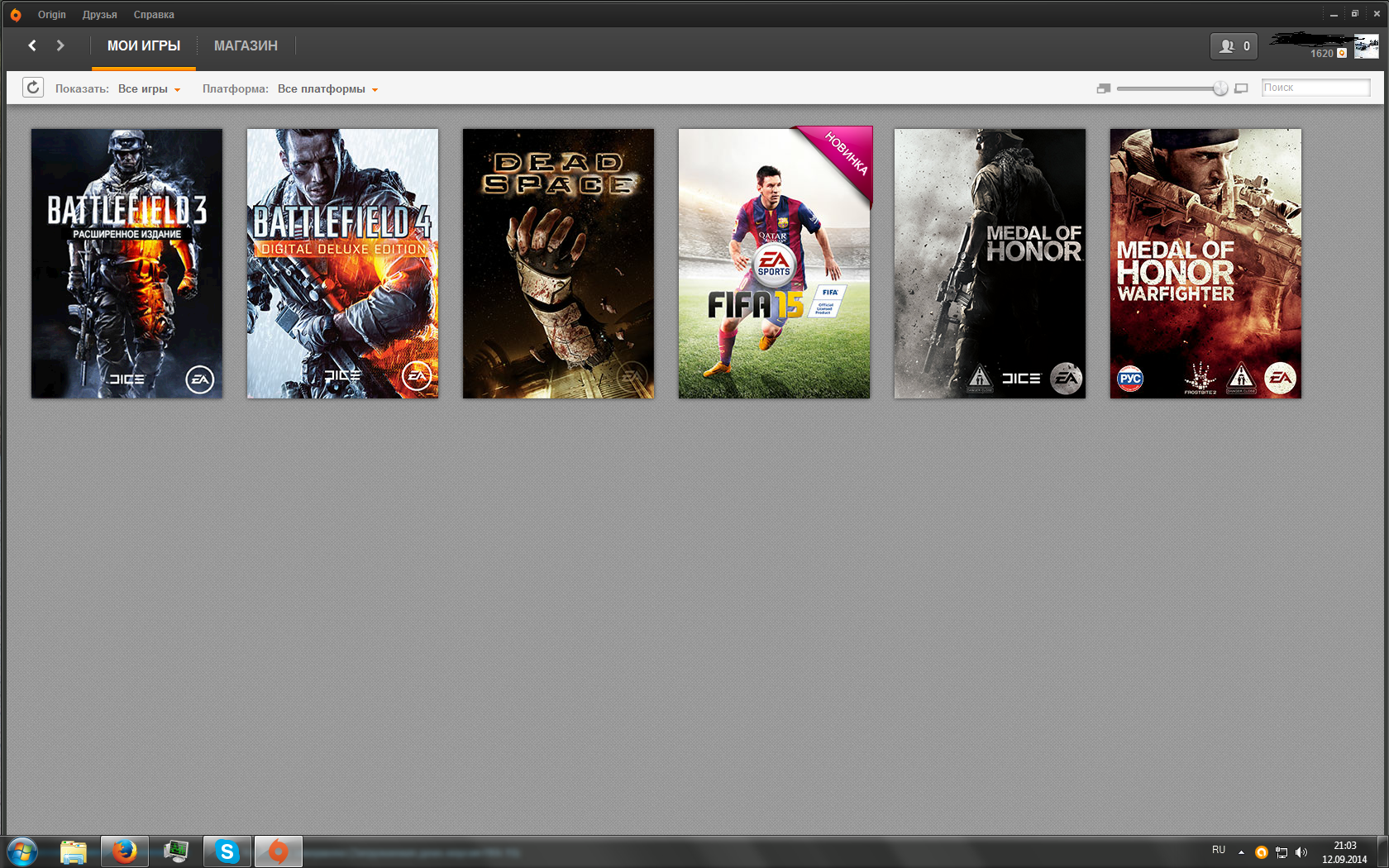Select the Medal of Honor Warfighter cover
1389x868 pixels.
1205,263
